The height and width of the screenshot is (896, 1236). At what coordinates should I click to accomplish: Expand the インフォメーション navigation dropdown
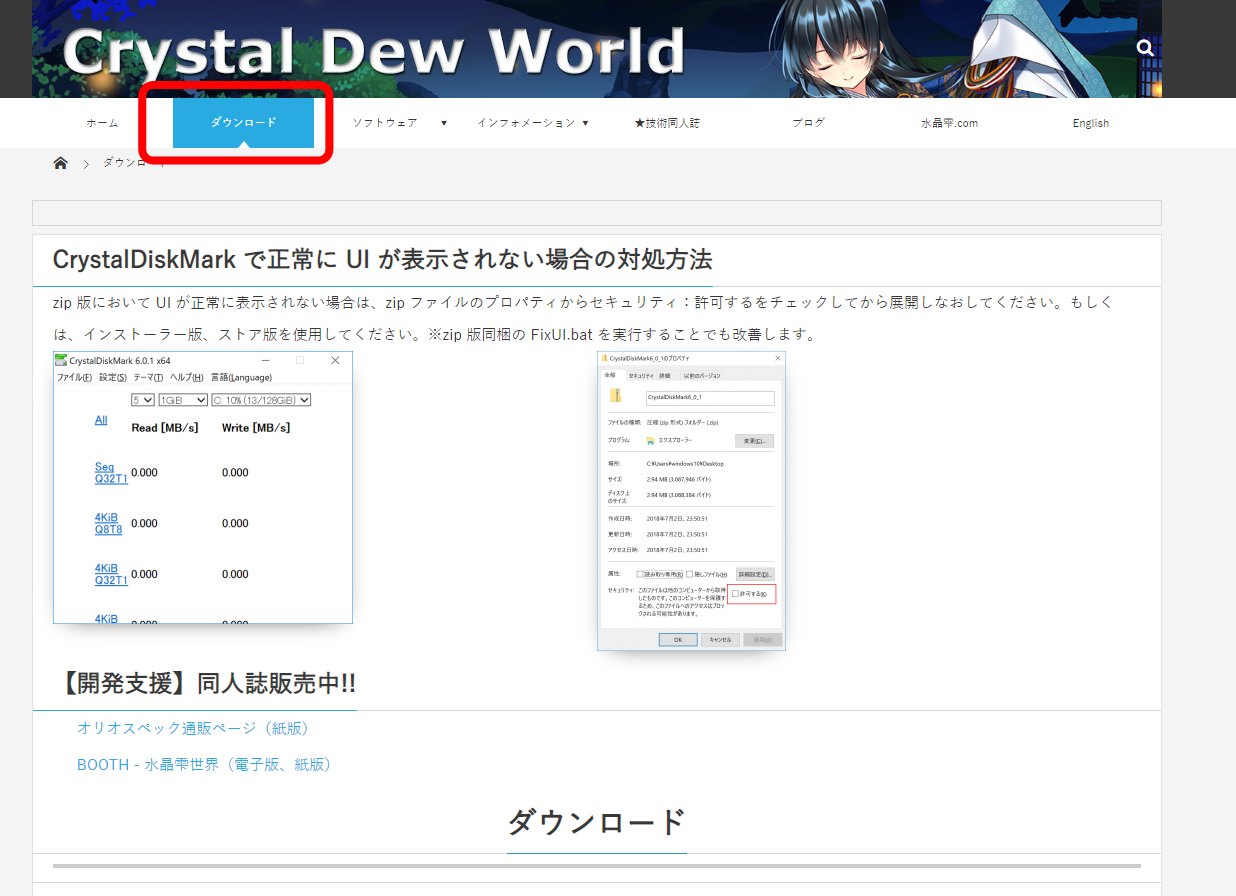585,123
